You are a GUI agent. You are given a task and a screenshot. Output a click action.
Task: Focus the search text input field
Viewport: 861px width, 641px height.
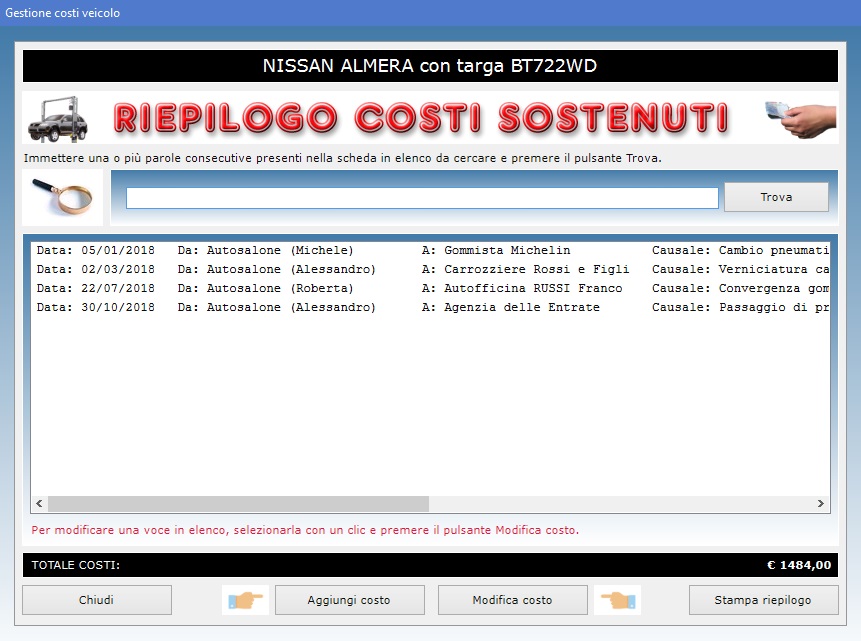pos(422,198)
